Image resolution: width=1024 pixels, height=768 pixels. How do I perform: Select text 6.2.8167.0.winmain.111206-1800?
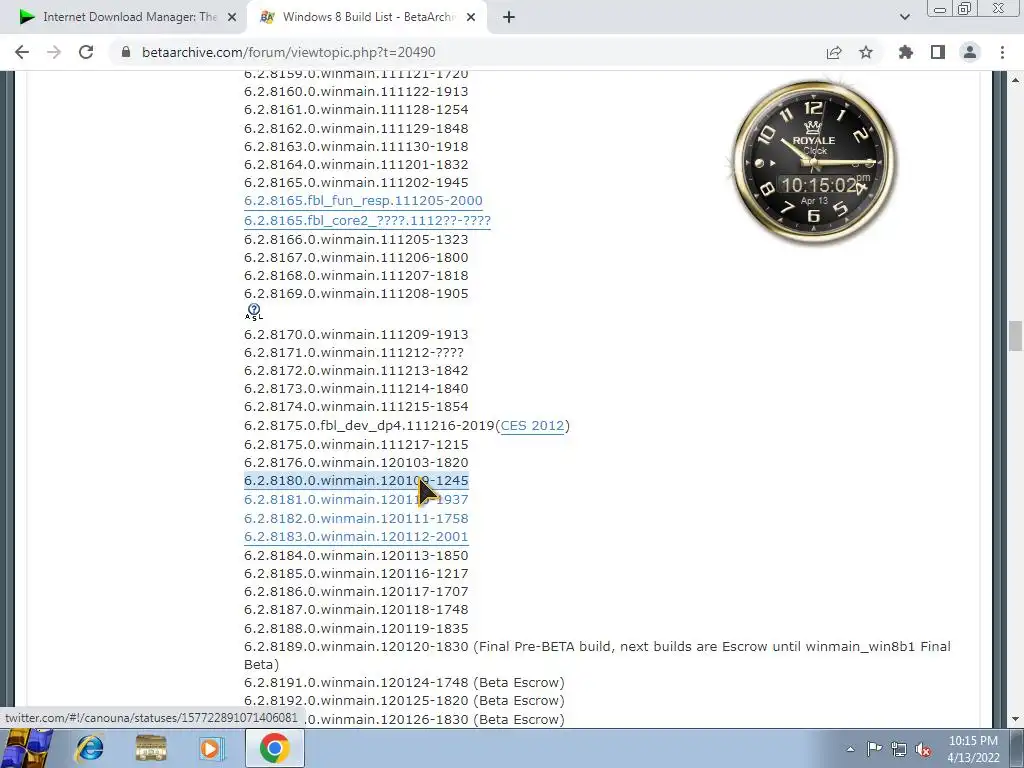(x=356, y=258)
